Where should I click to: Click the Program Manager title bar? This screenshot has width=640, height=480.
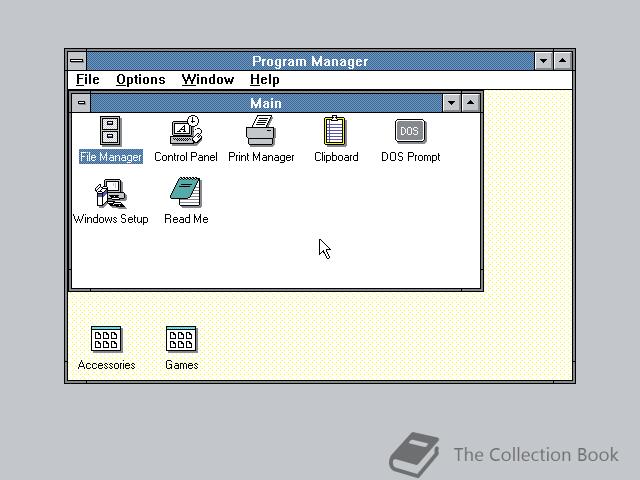click(310, 61)
